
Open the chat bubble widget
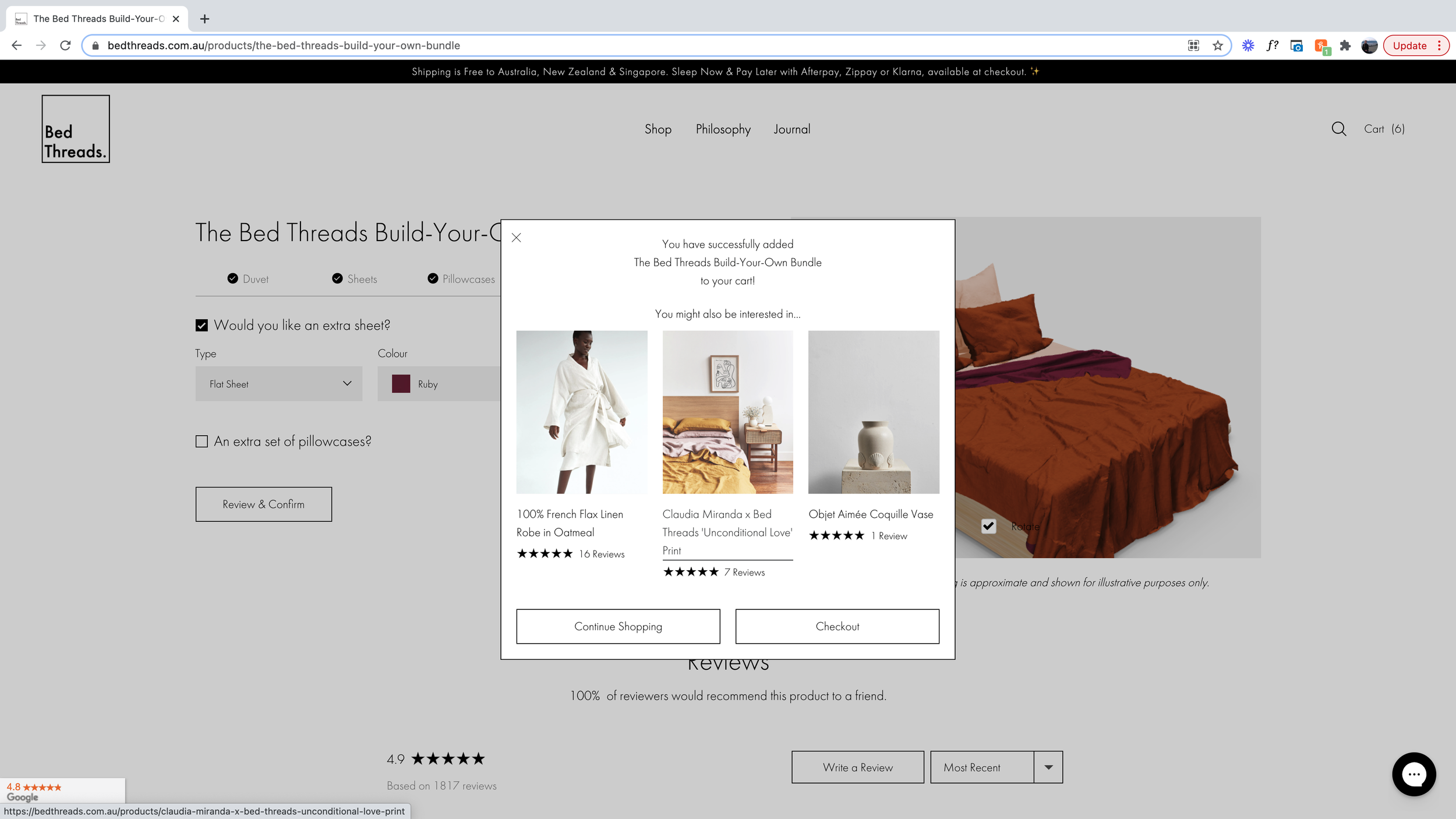[1413, 774]
